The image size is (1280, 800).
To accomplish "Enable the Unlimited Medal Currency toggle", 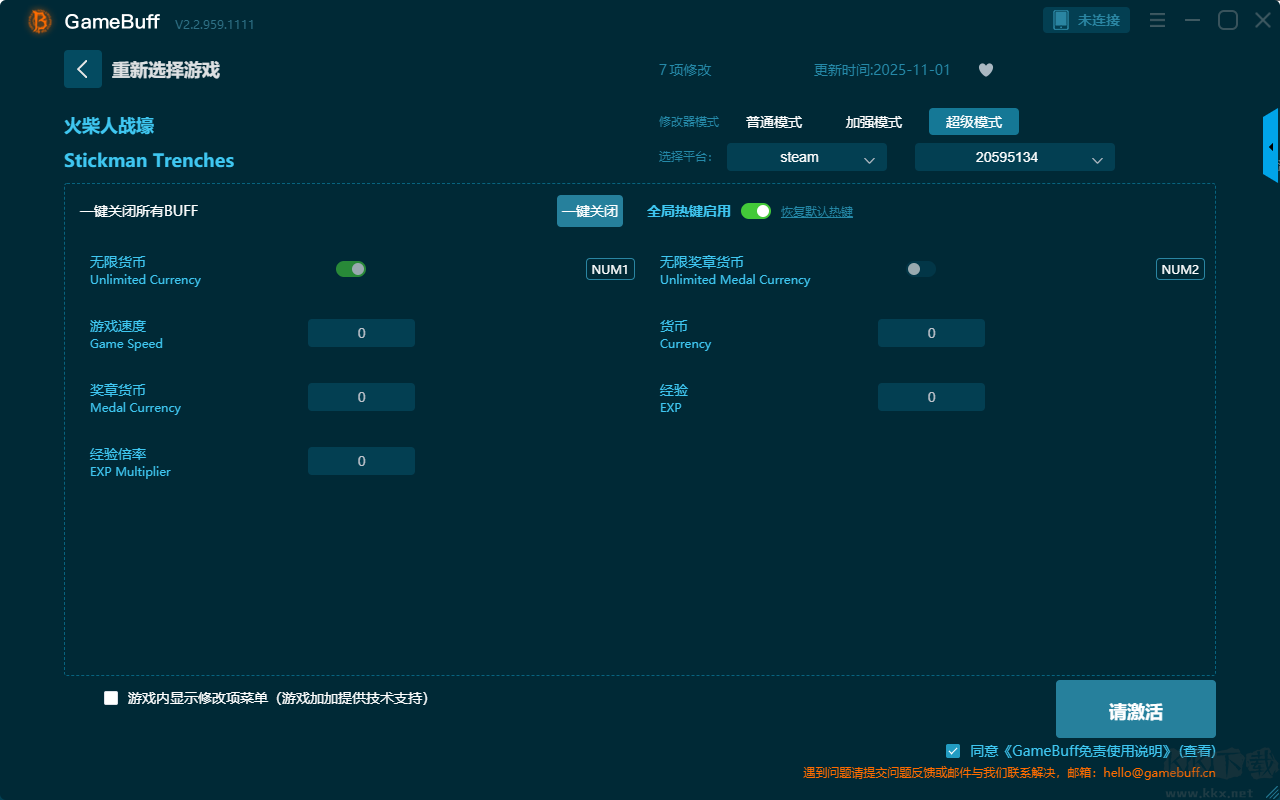I will (x=921, y=269).
